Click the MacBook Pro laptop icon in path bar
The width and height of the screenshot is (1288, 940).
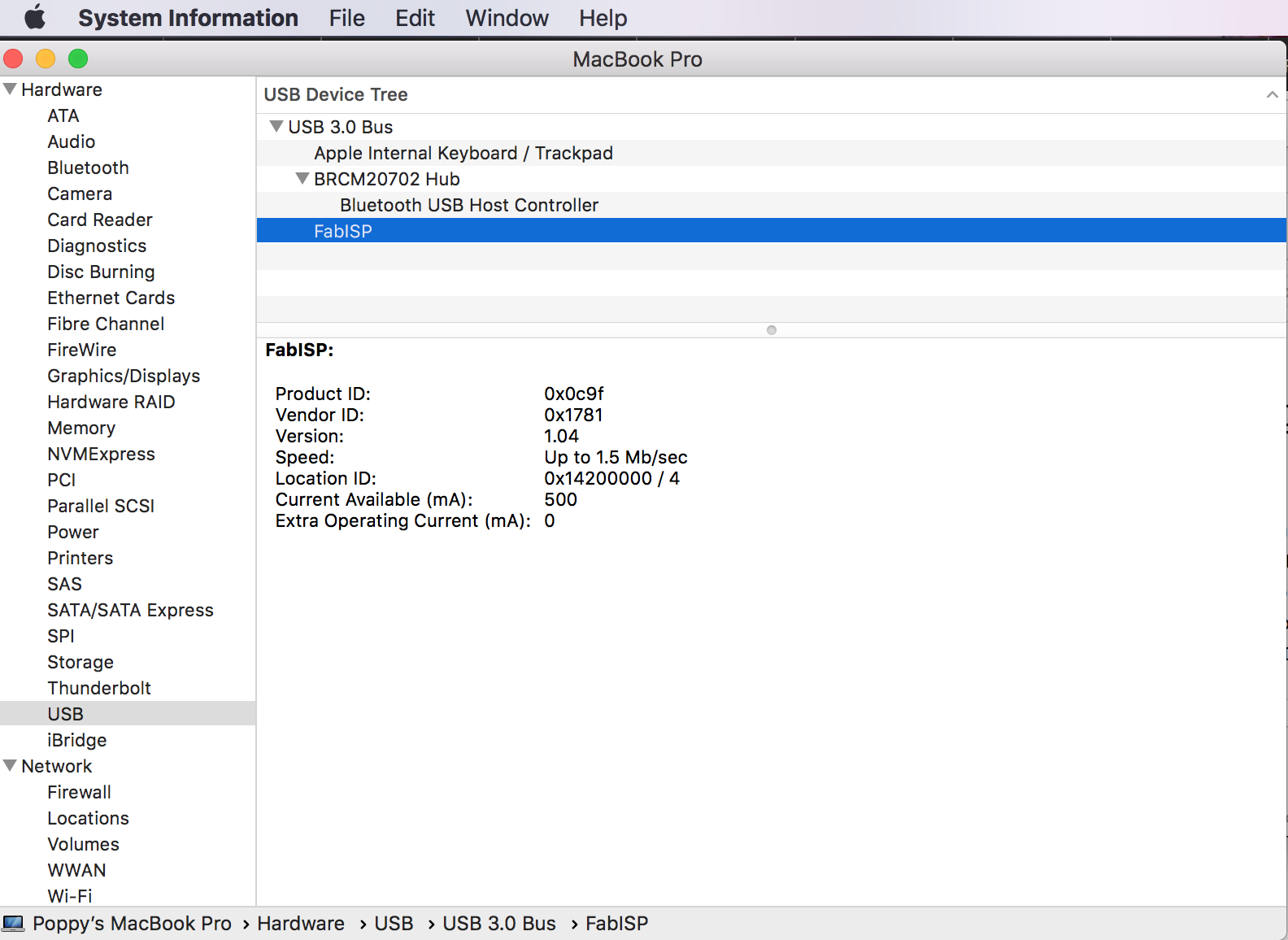pyautogui.click(x=13, y=924)
